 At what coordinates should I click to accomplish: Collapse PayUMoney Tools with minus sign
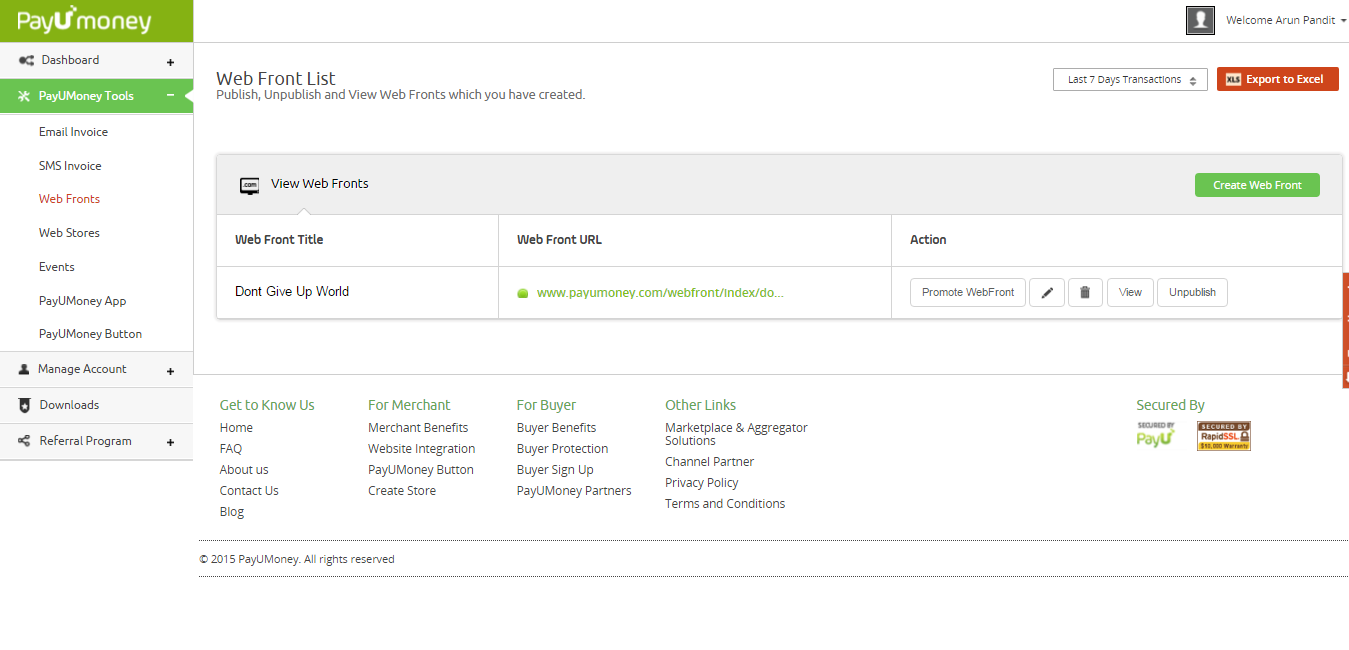coord(170,96)
